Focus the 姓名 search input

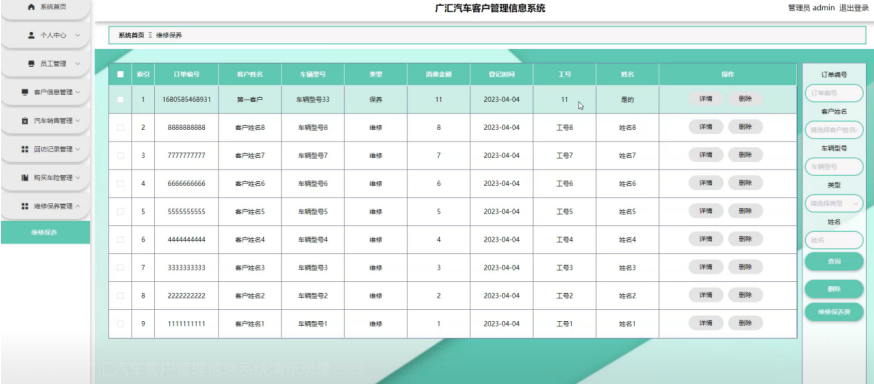point(834,240)
